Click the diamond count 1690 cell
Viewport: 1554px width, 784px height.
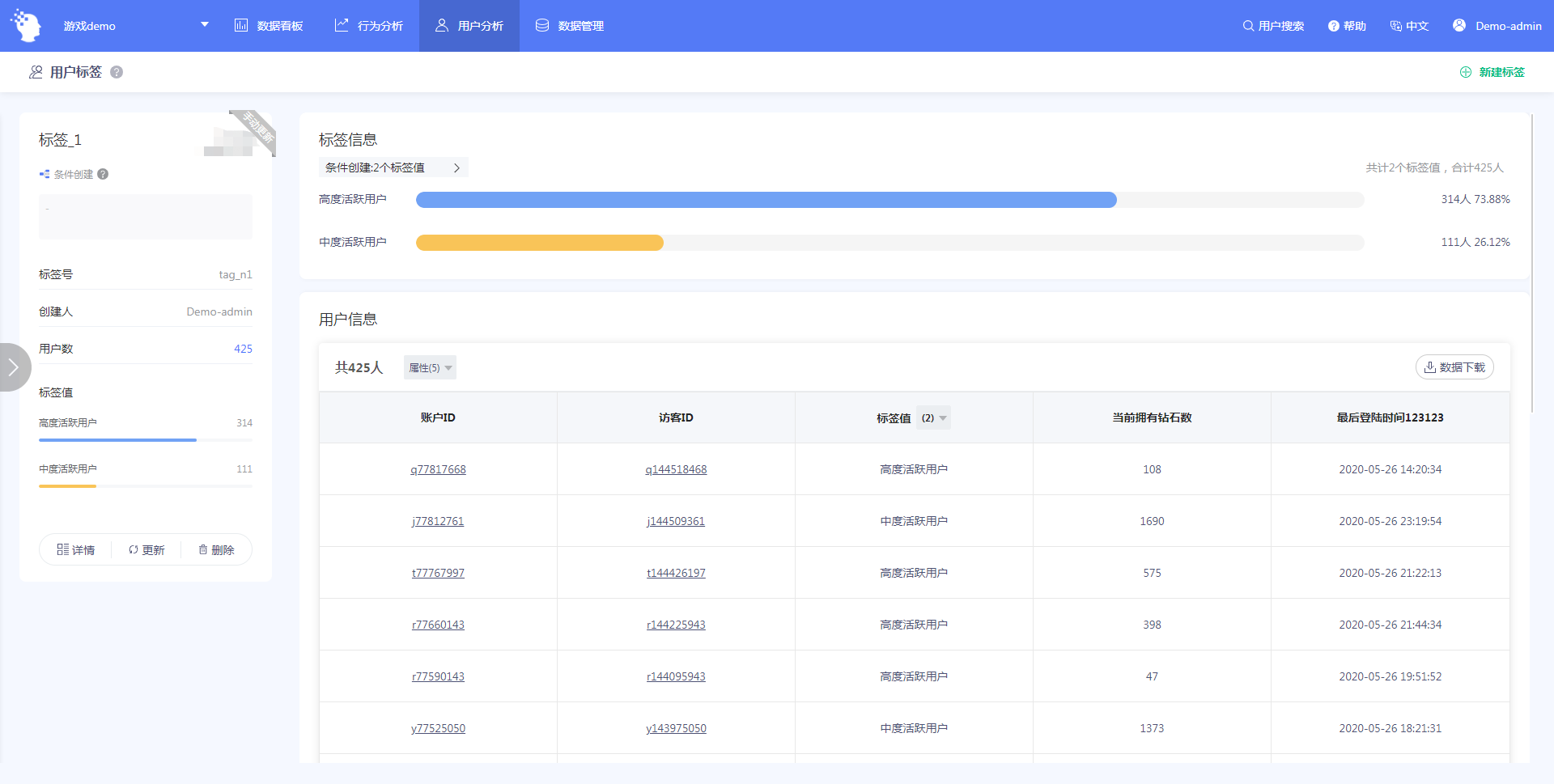pyautogui.click(x=1152, y=521)
